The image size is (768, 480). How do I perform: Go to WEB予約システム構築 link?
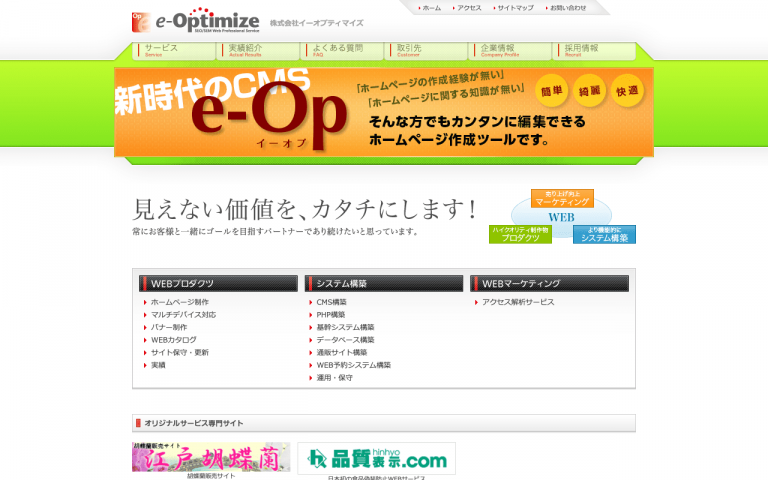(x=353, y=365)
